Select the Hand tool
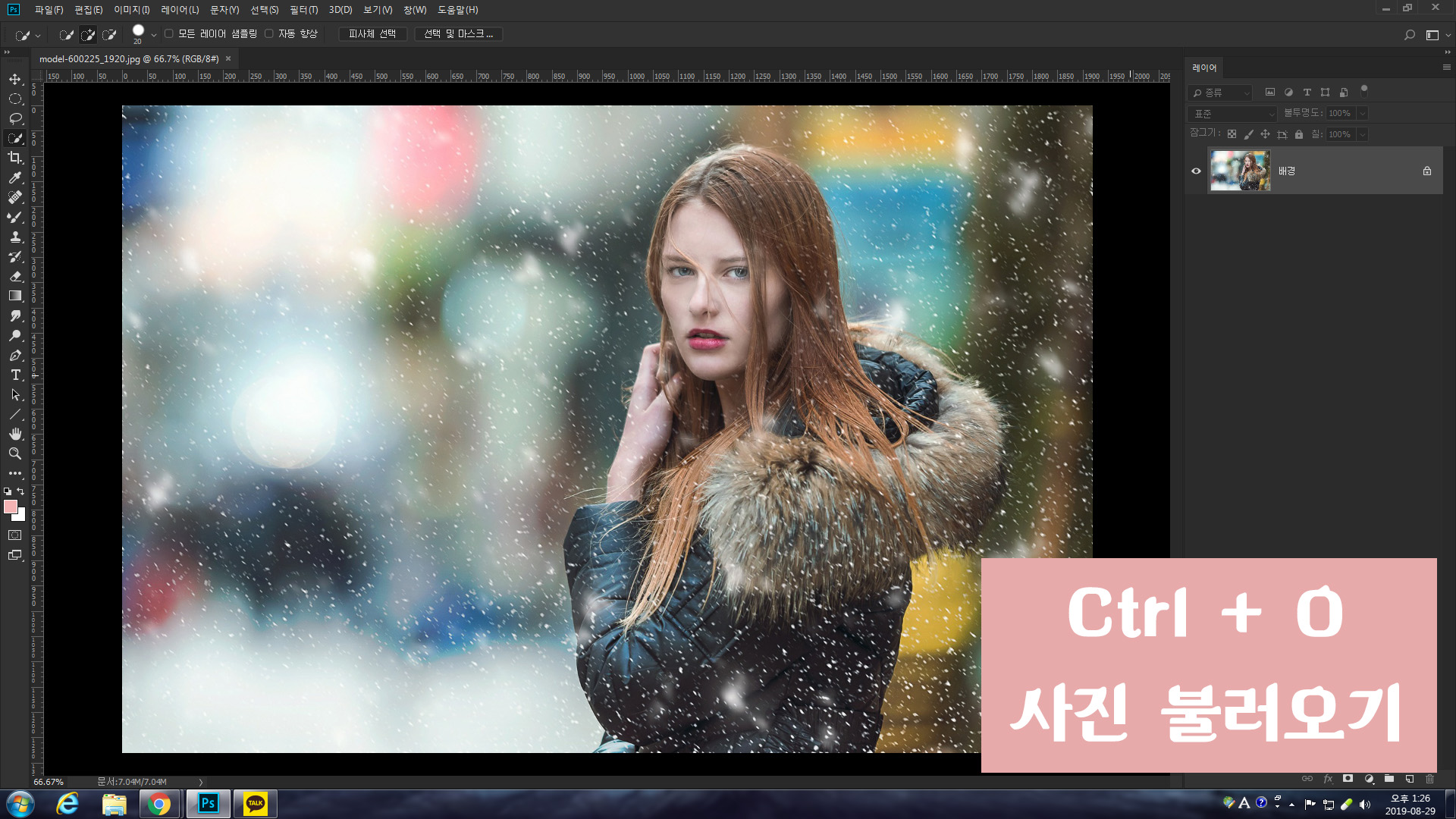 [x=15, y=434]
